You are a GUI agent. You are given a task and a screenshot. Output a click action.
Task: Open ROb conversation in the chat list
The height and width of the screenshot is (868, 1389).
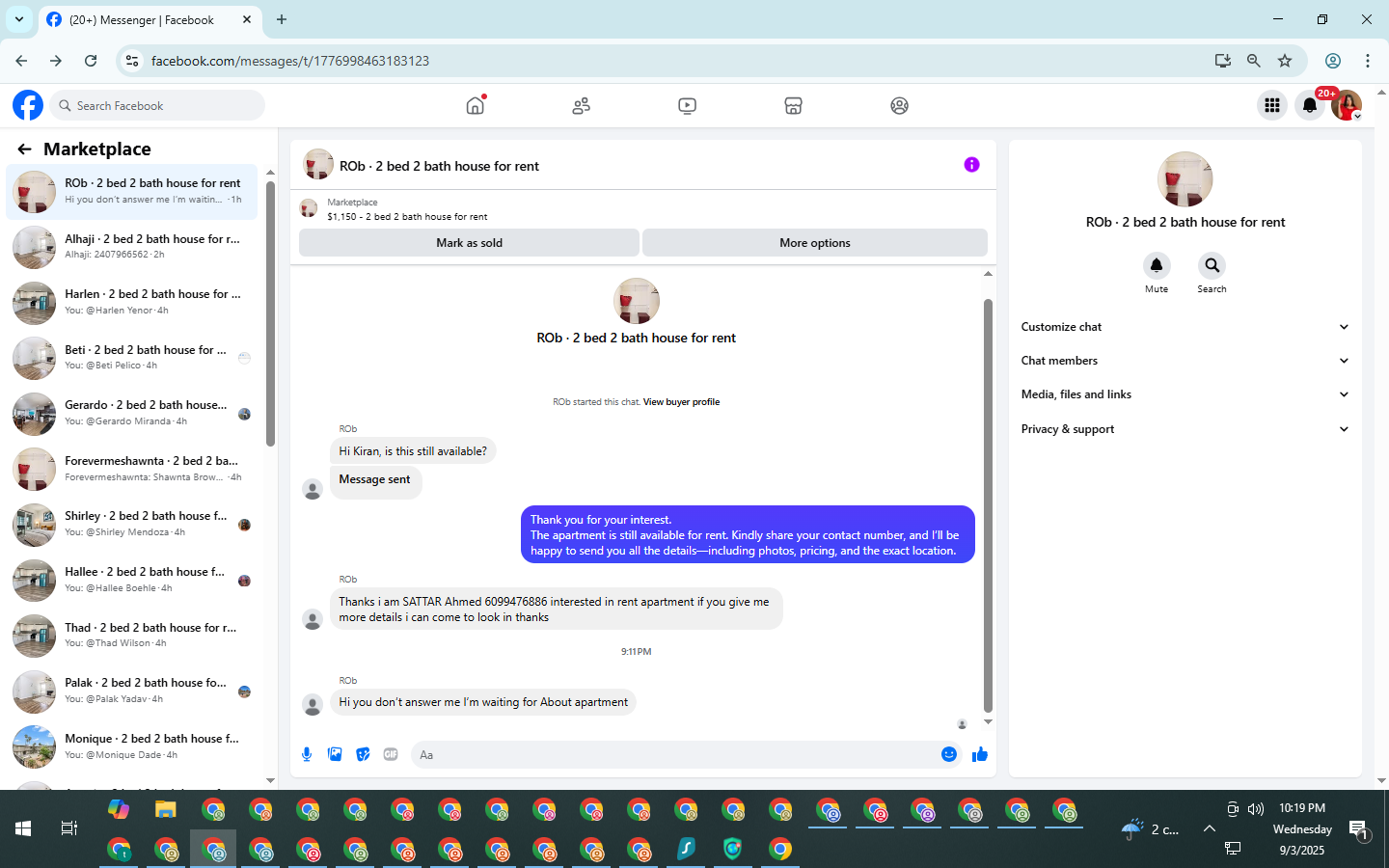pos(132,191)
